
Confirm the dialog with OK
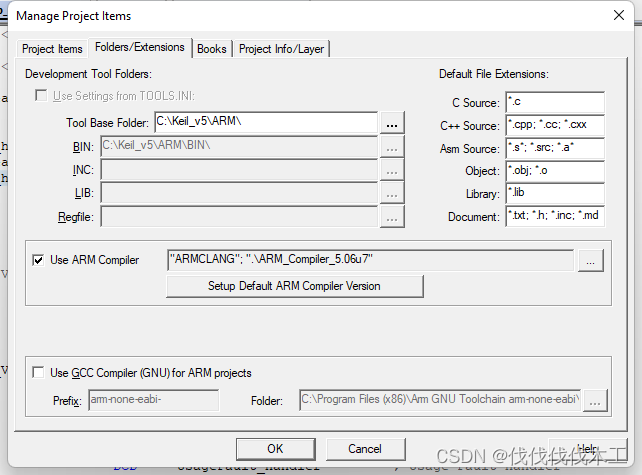pyautogui.click(x=276, y=449)
